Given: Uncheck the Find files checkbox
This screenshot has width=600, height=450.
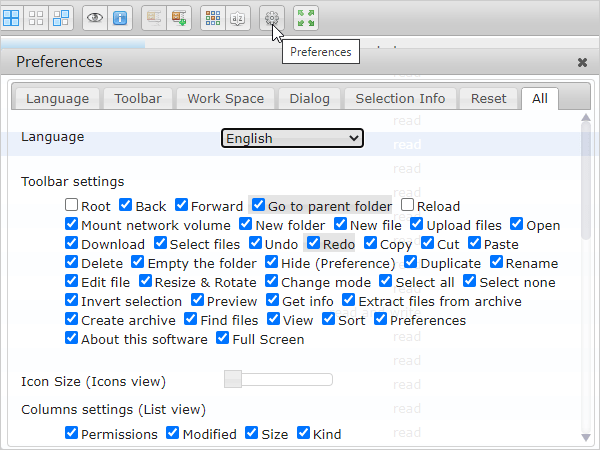Looking at the screenshot, I should tap(191, 319).
